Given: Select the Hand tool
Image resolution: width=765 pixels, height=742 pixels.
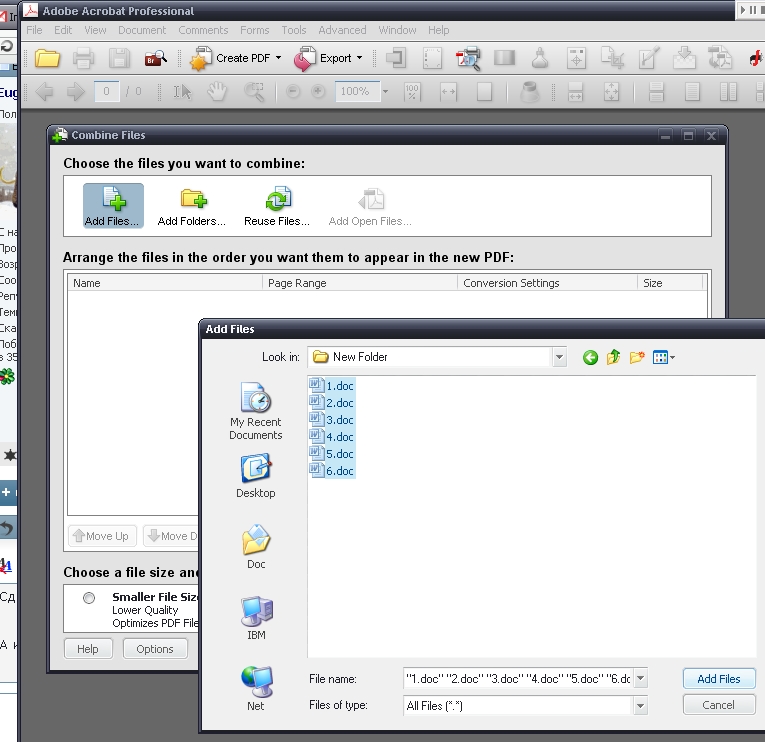Looking at the screenshot, I should coord(217,91).
